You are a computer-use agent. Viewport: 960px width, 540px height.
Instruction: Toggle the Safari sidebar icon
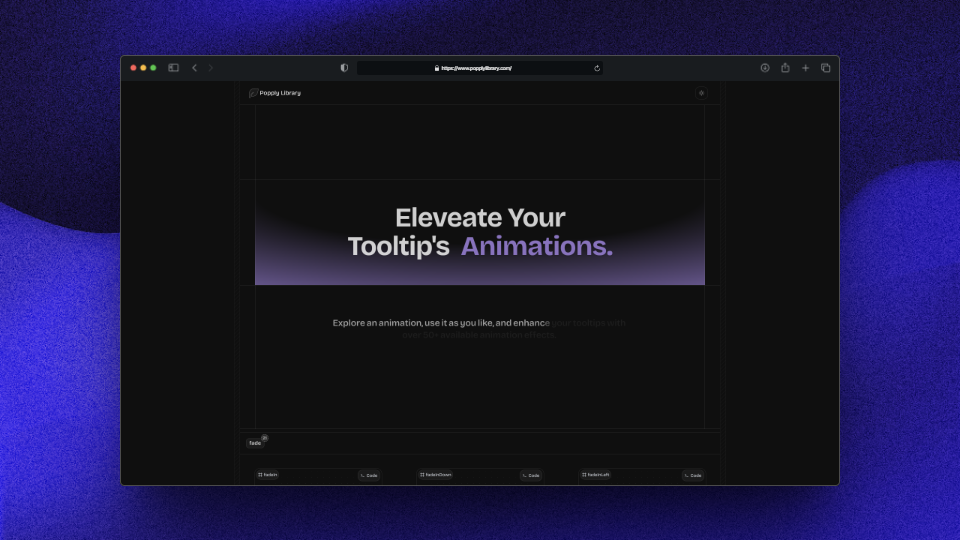coord(173,68)
